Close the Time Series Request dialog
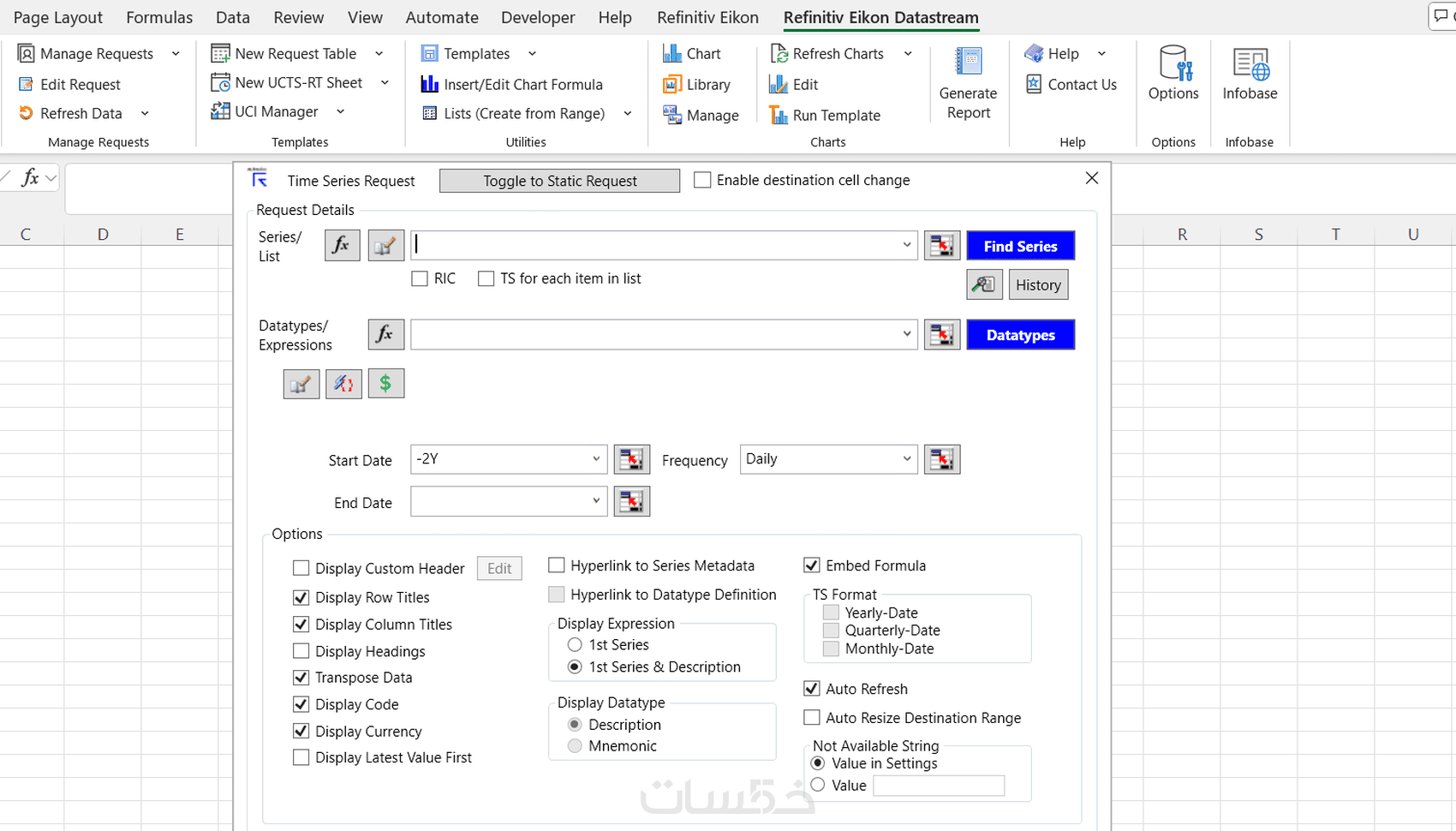 click(x=1092, y=178)
